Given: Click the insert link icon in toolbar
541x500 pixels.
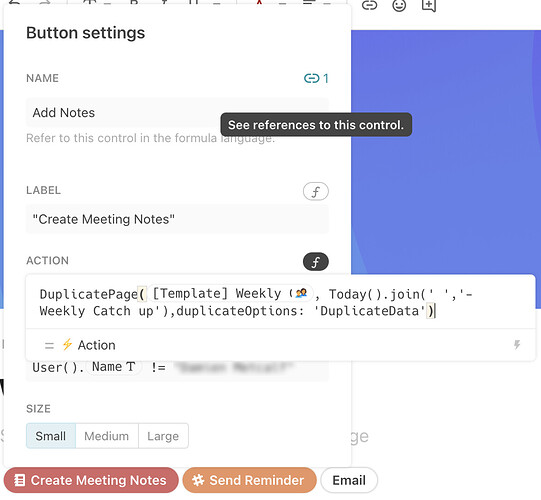Looking at the screenshot, I should (369, 5).
